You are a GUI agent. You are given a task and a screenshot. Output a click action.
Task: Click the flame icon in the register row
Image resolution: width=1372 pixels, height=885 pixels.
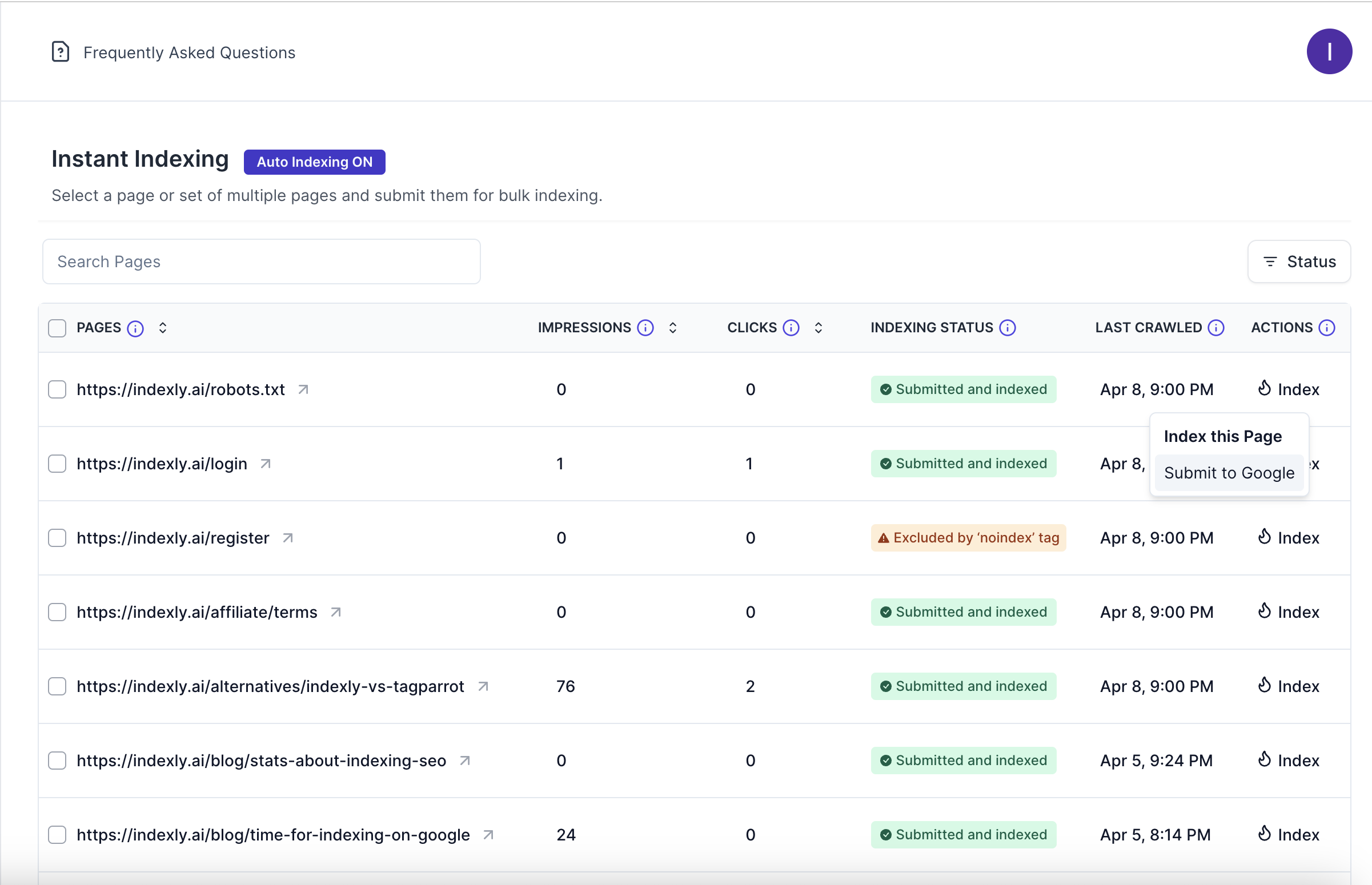pyautogui.click(x=1264, y=536)
